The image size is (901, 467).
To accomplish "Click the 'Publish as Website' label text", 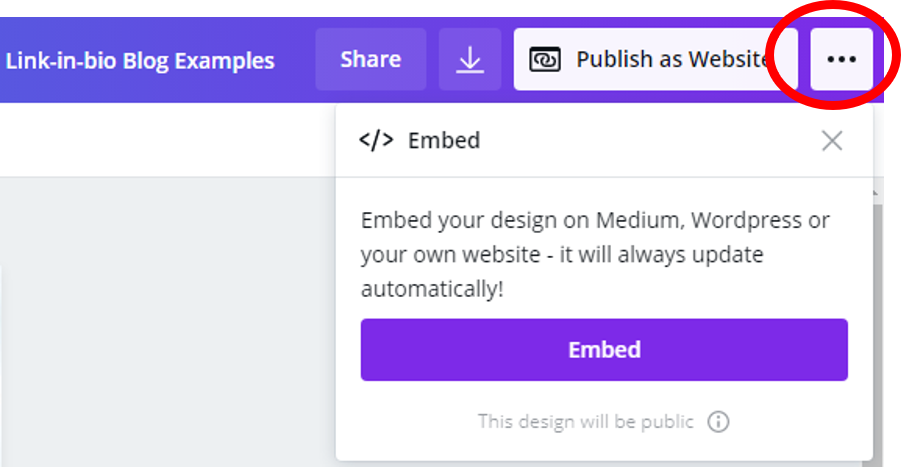I will [672, 59].
